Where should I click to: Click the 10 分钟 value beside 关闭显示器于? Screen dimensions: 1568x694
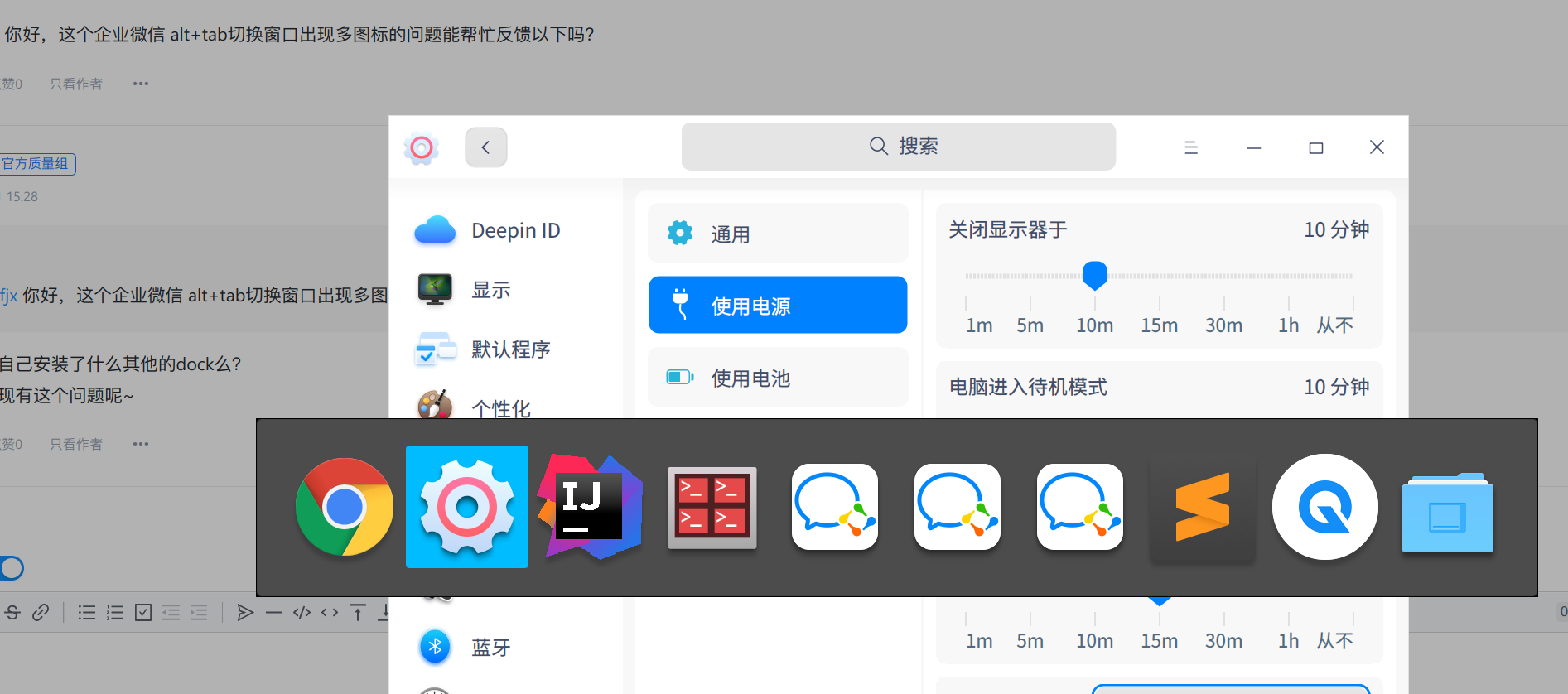pyautogui.click(x=1336, y=229)
